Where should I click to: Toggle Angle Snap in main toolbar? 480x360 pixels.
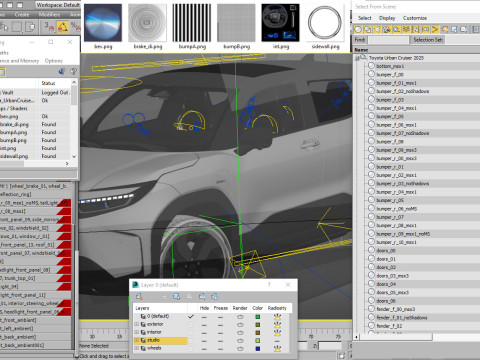62,27
